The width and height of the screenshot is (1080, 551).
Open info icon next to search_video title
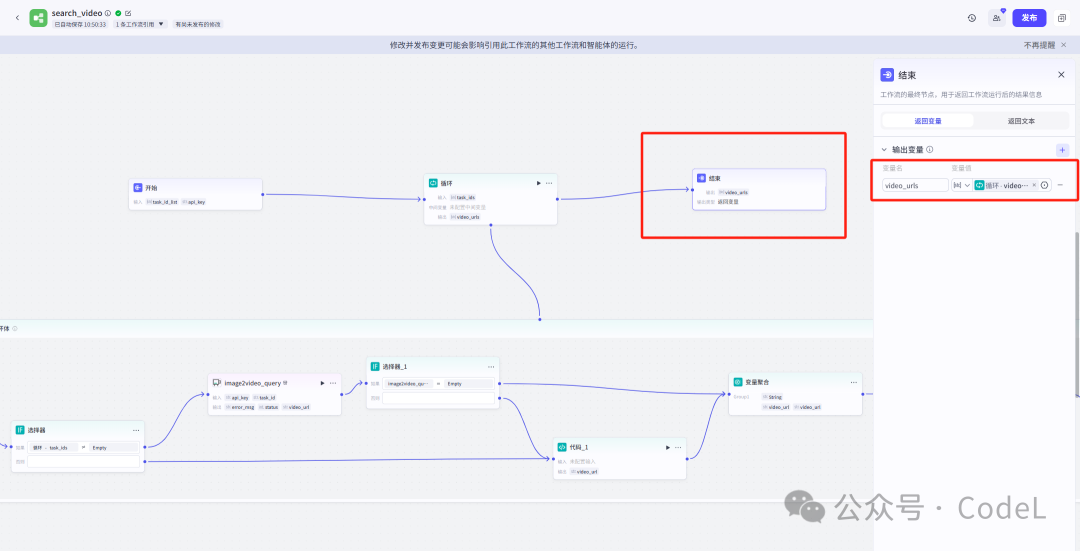coord(108,13)
